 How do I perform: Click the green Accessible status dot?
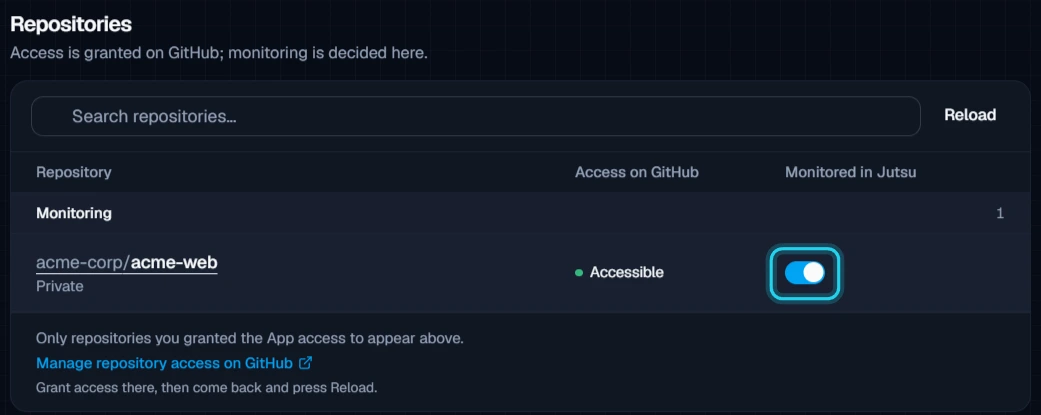pyautogui.click(x=579, y=272)
